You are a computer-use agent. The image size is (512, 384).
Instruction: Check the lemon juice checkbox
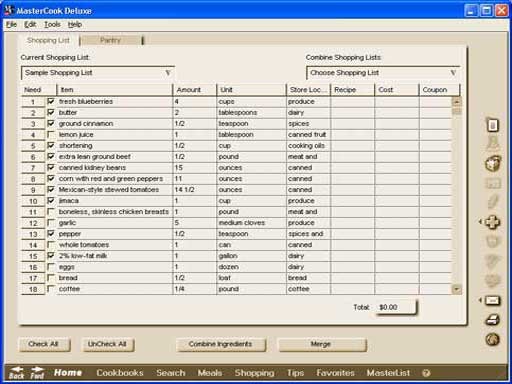tap(51, 134)
